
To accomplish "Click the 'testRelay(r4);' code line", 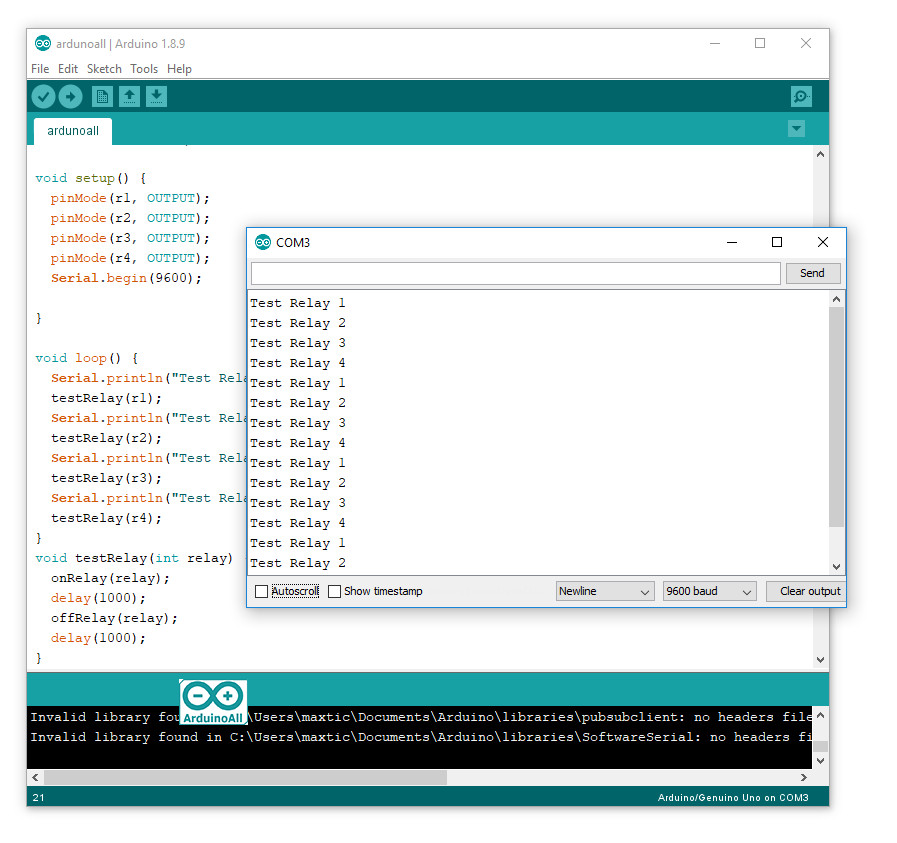I will 106,519.
